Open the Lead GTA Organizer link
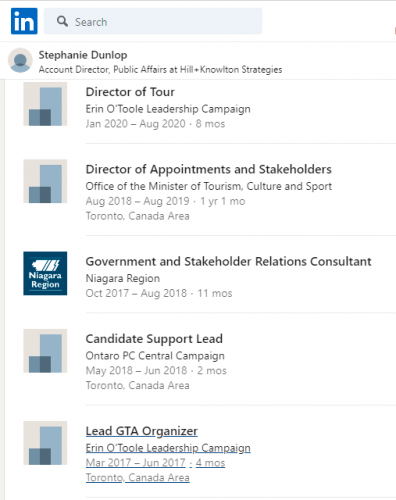This screenshot has height=500, width=396. (x=142, y=431)
